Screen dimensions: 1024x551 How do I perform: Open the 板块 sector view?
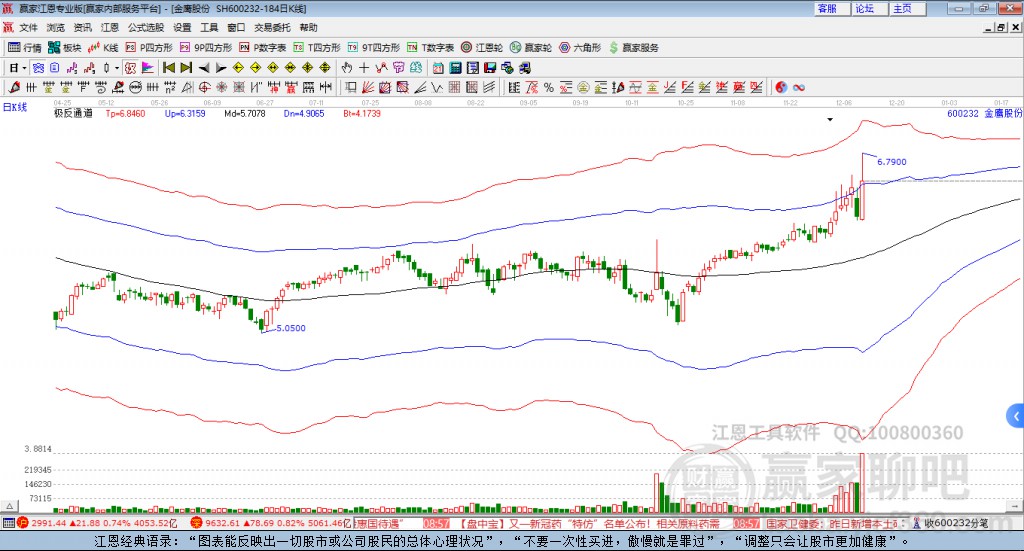pyautogui.click(x=64, y=48)
